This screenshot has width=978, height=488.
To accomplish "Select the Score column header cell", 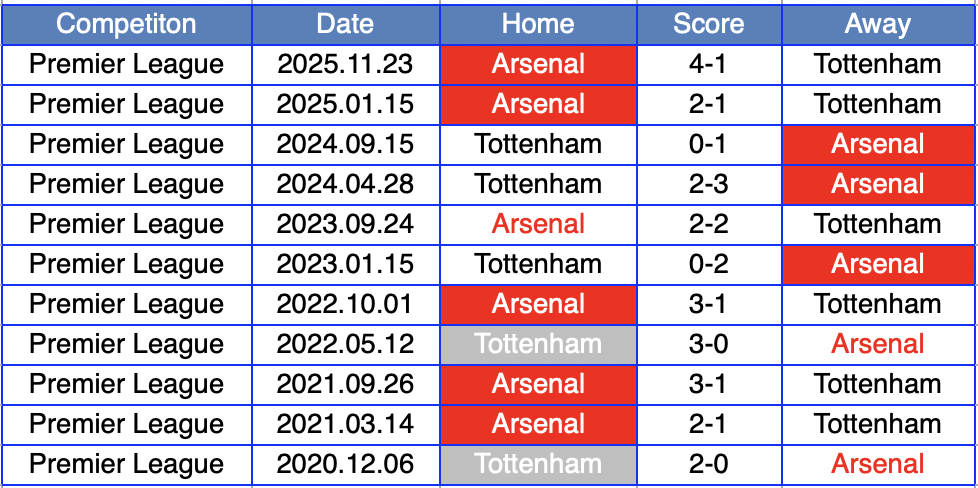I will (x=709, y=24).
